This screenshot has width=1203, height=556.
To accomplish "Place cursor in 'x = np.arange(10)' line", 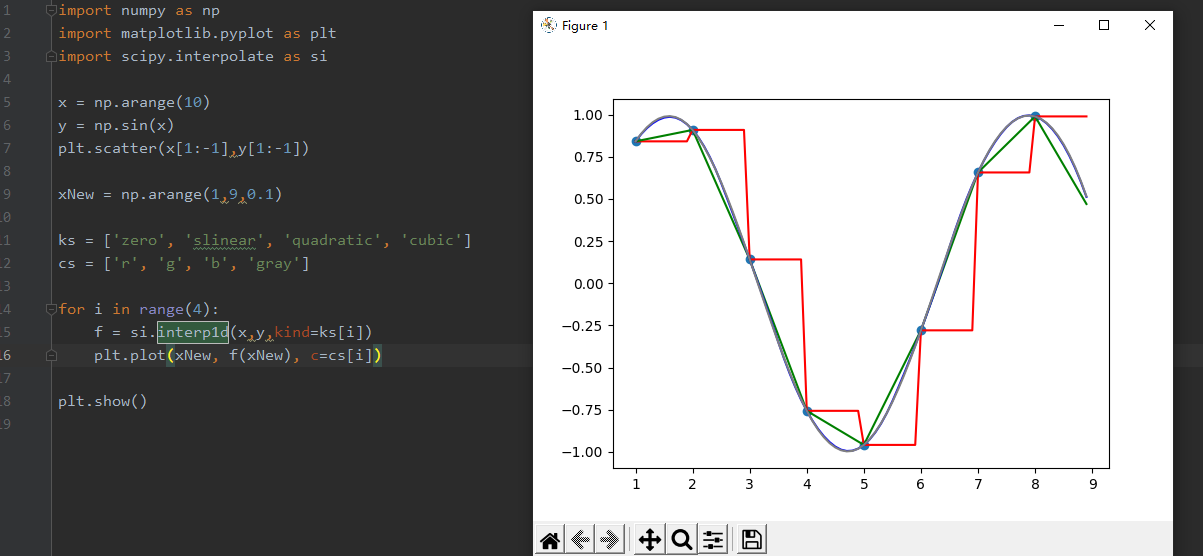I will tap(134, 102).
